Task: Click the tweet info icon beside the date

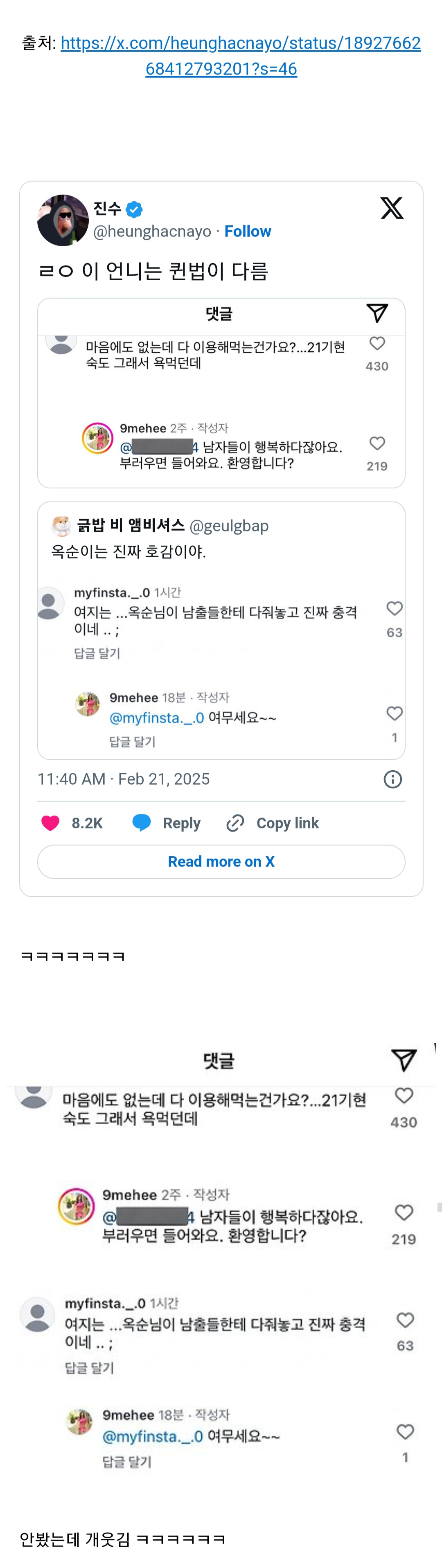Action: pos(393,779)
